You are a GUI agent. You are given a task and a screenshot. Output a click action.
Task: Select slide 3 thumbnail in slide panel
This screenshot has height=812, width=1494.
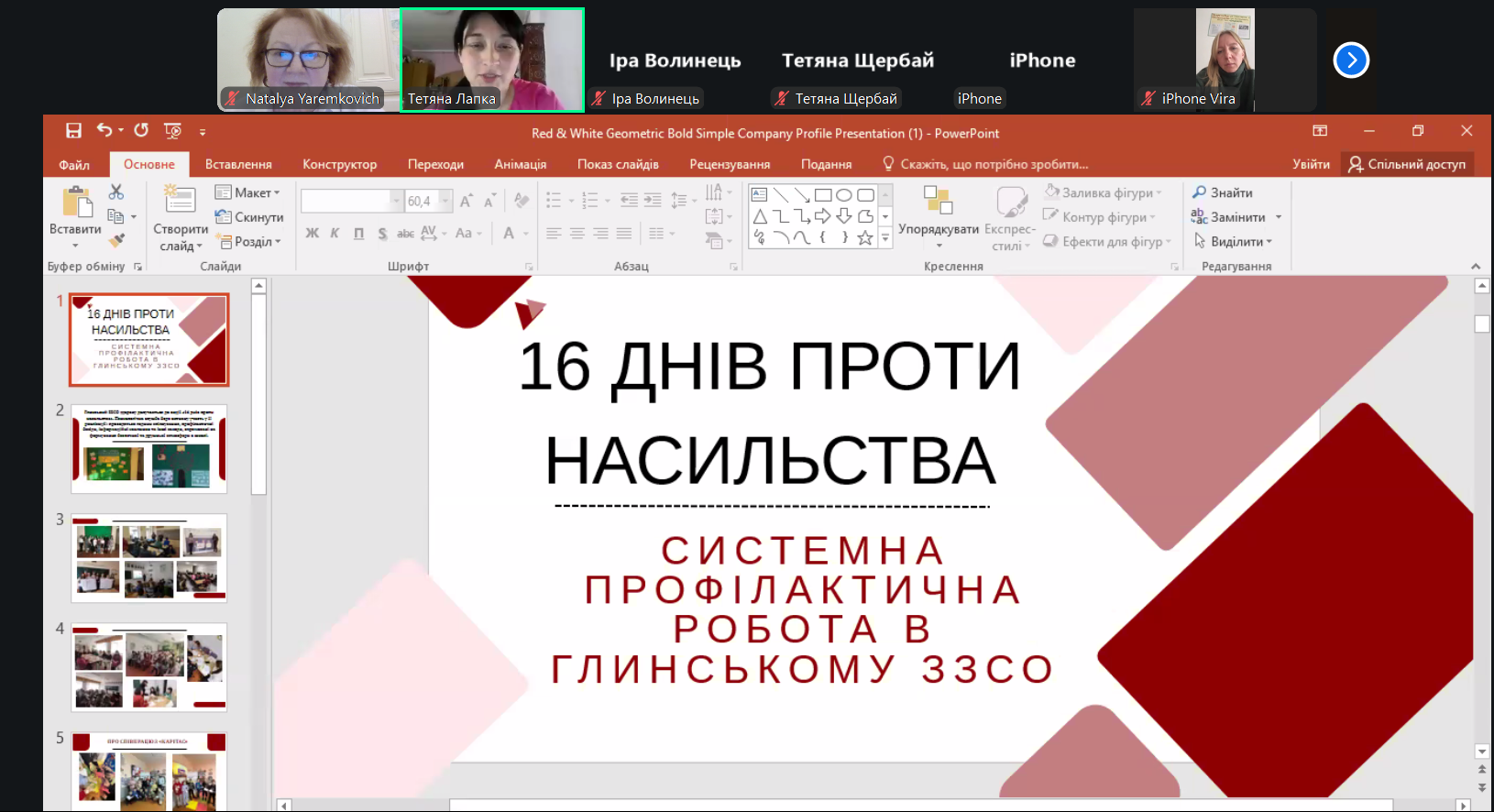coord(148,557)
